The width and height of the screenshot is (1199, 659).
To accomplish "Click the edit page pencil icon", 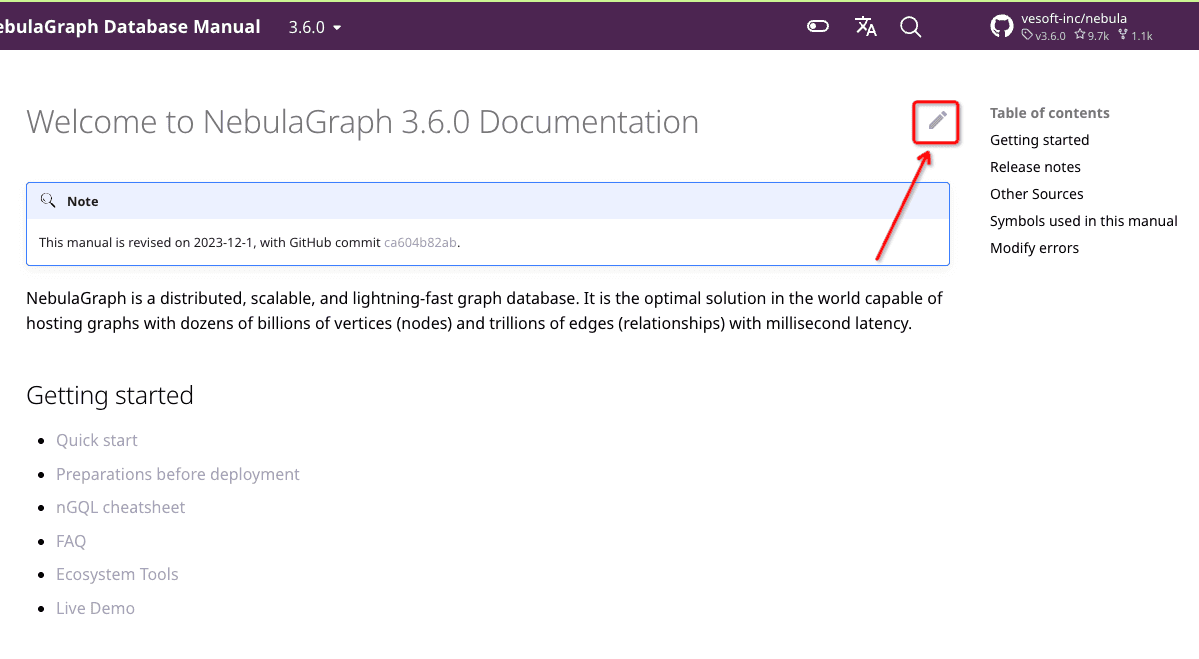I will tap(937, 121).
